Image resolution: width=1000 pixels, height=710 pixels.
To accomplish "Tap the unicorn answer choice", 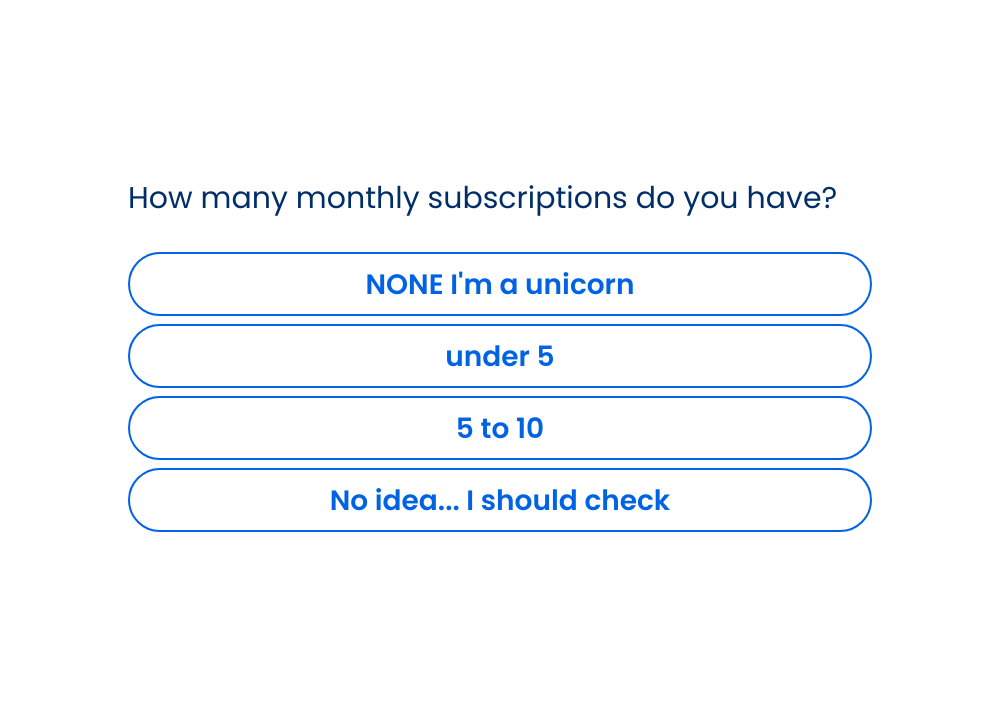I will pos(499,284).
